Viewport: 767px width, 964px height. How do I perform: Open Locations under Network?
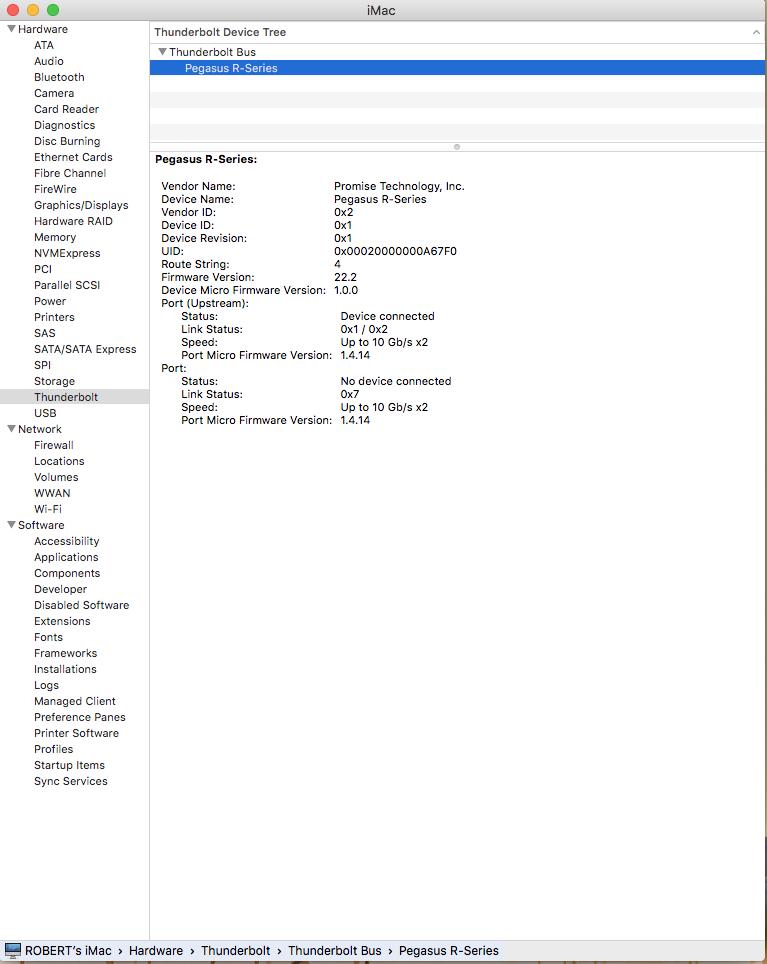click(59, 461)
